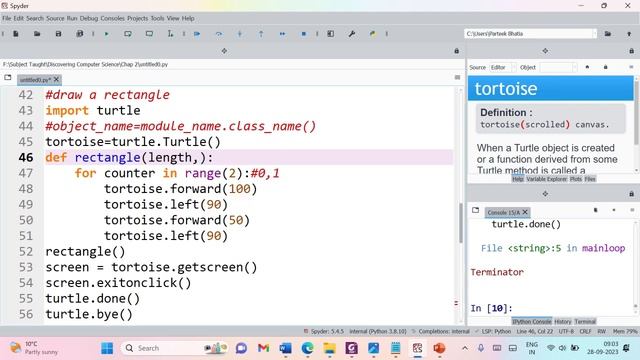
Task: Click the Step into function debug icon
Action: (240, 34)
